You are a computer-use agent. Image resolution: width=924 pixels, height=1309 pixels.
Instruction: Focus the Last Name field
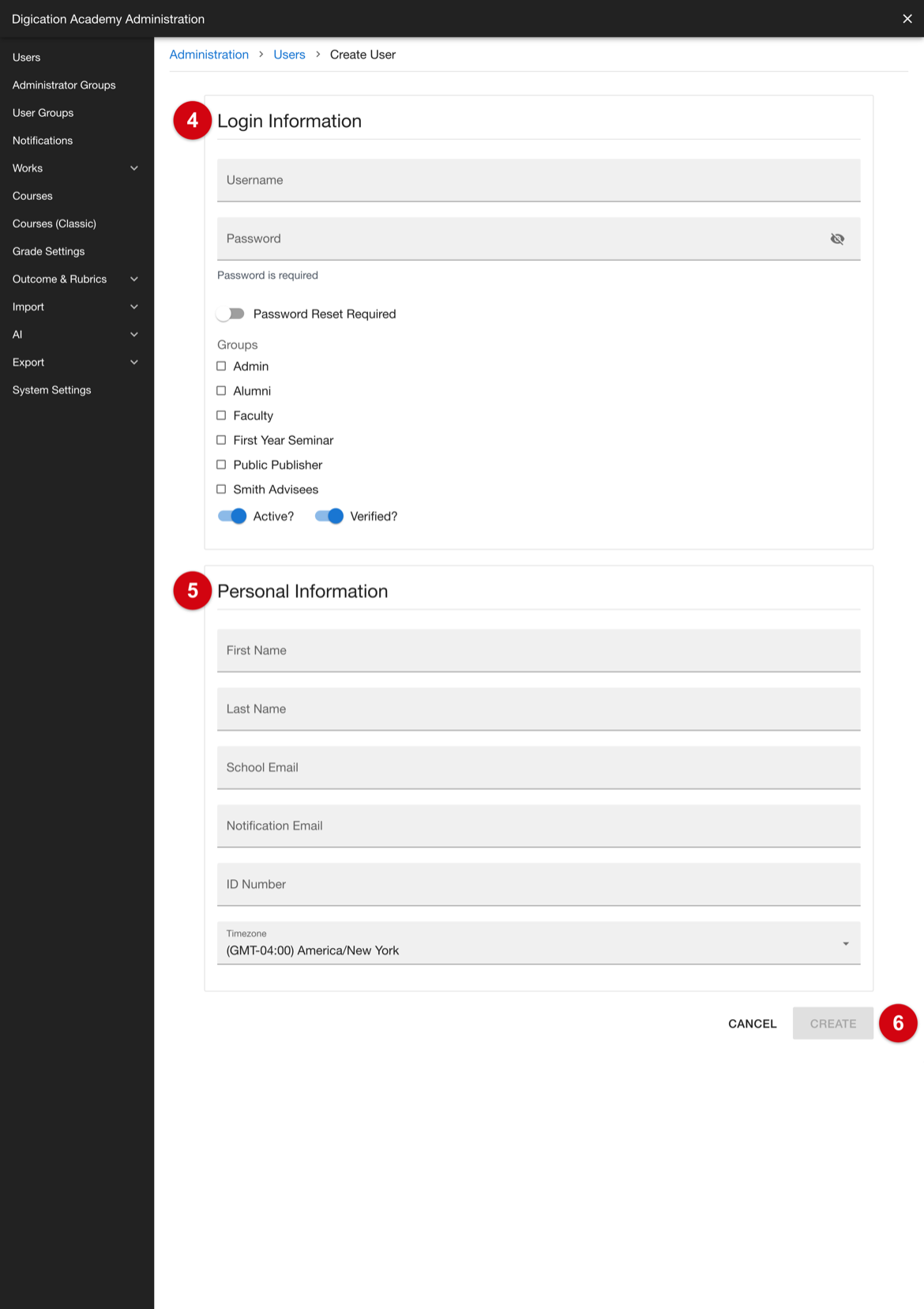(x=539, y=709)
